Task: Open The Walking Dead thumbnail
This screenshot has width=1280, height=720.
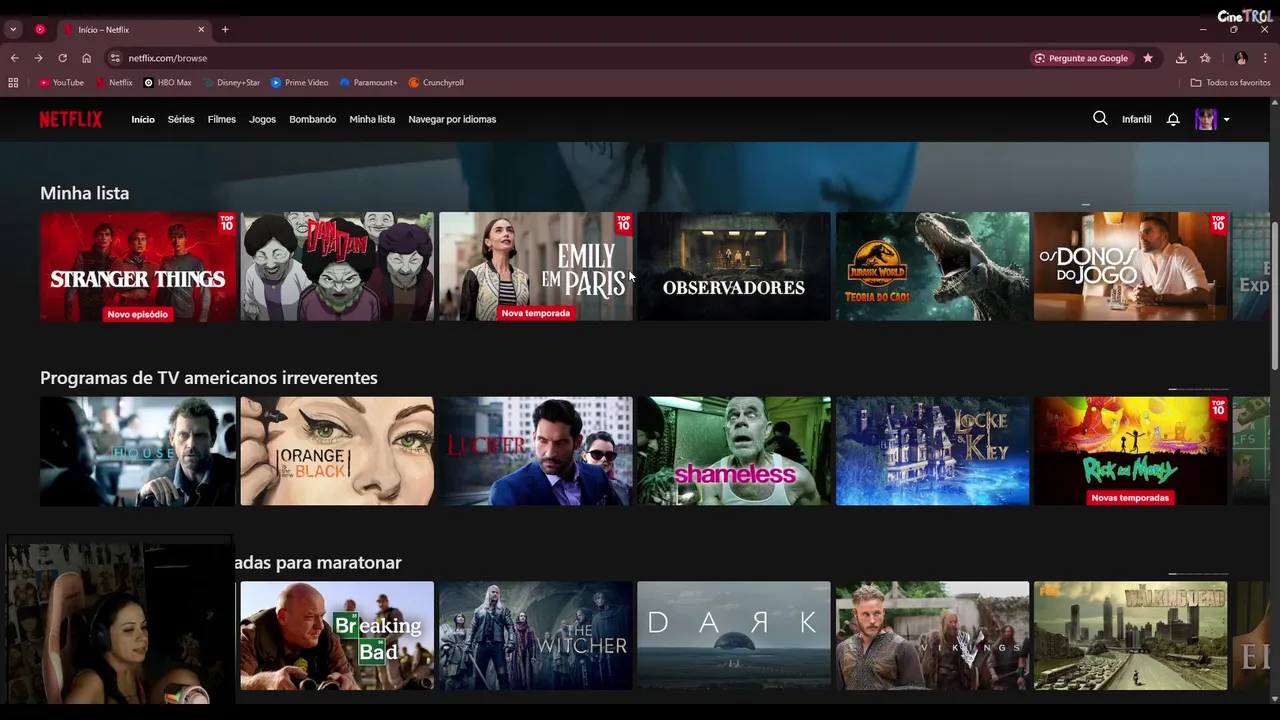Action: [x=1130, y=636]
